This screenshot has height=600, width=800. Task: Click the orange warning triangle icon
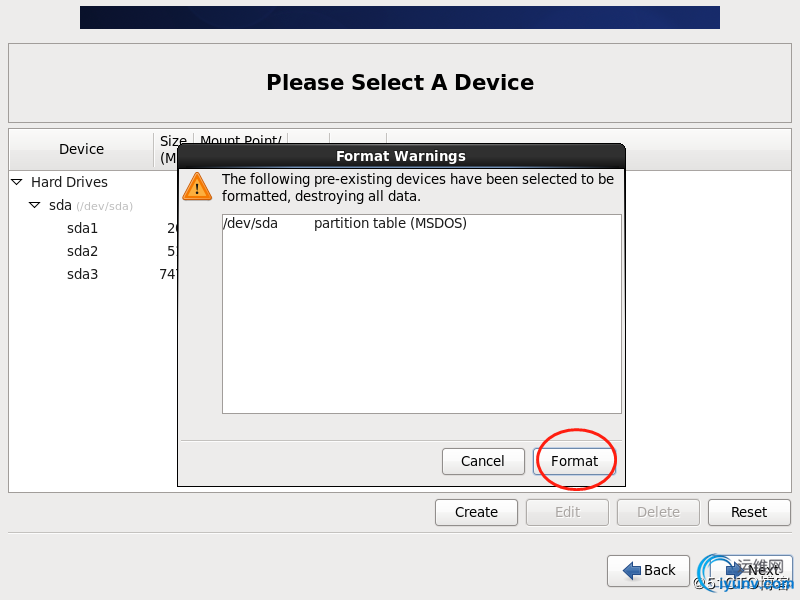[197, 186]
